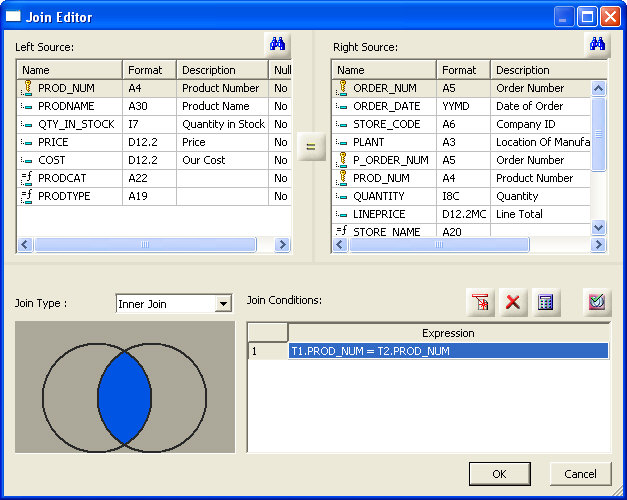Click right list horizontal scroll right arrow
Image resolution: width=627 pixels, height=500 pixels.
point(598,244)
